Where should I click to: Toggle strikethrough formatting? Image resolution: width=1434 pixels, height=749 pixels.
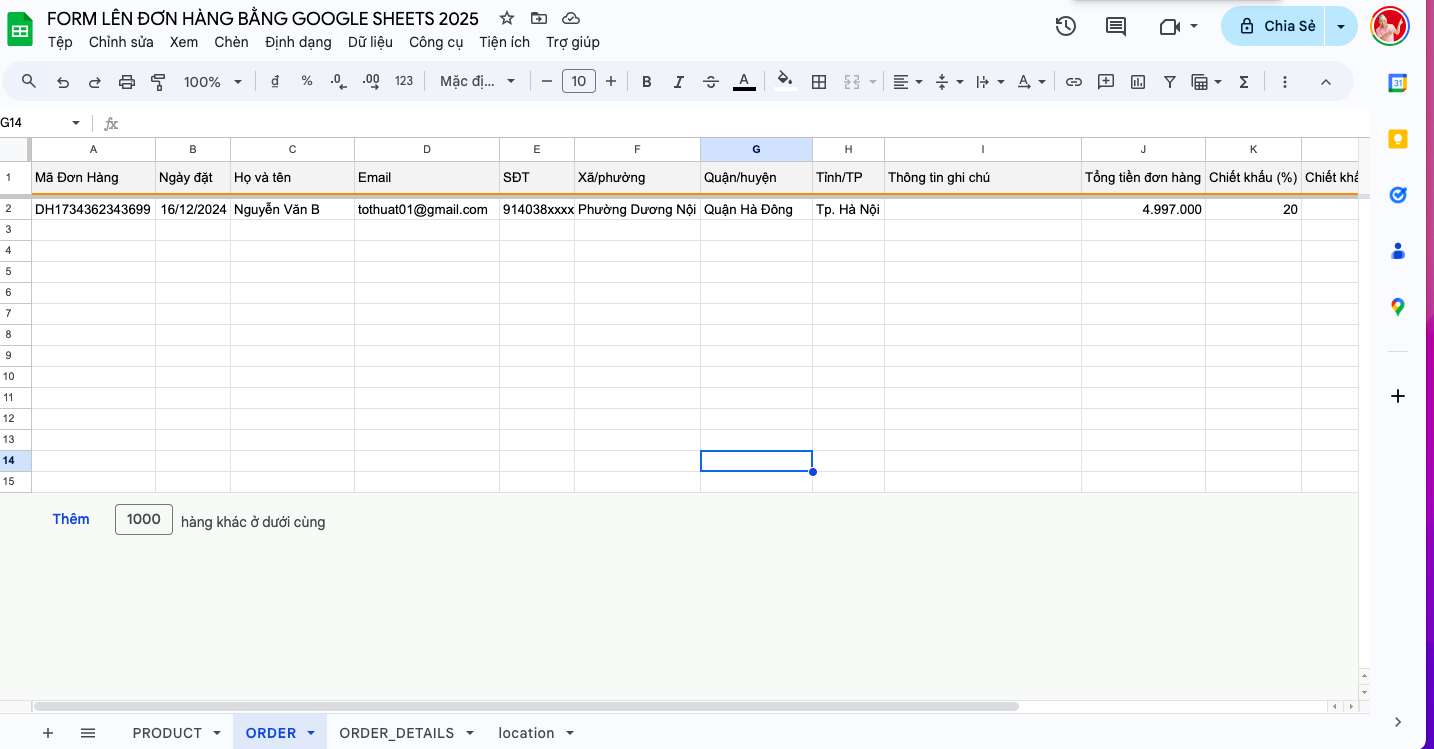710,81
